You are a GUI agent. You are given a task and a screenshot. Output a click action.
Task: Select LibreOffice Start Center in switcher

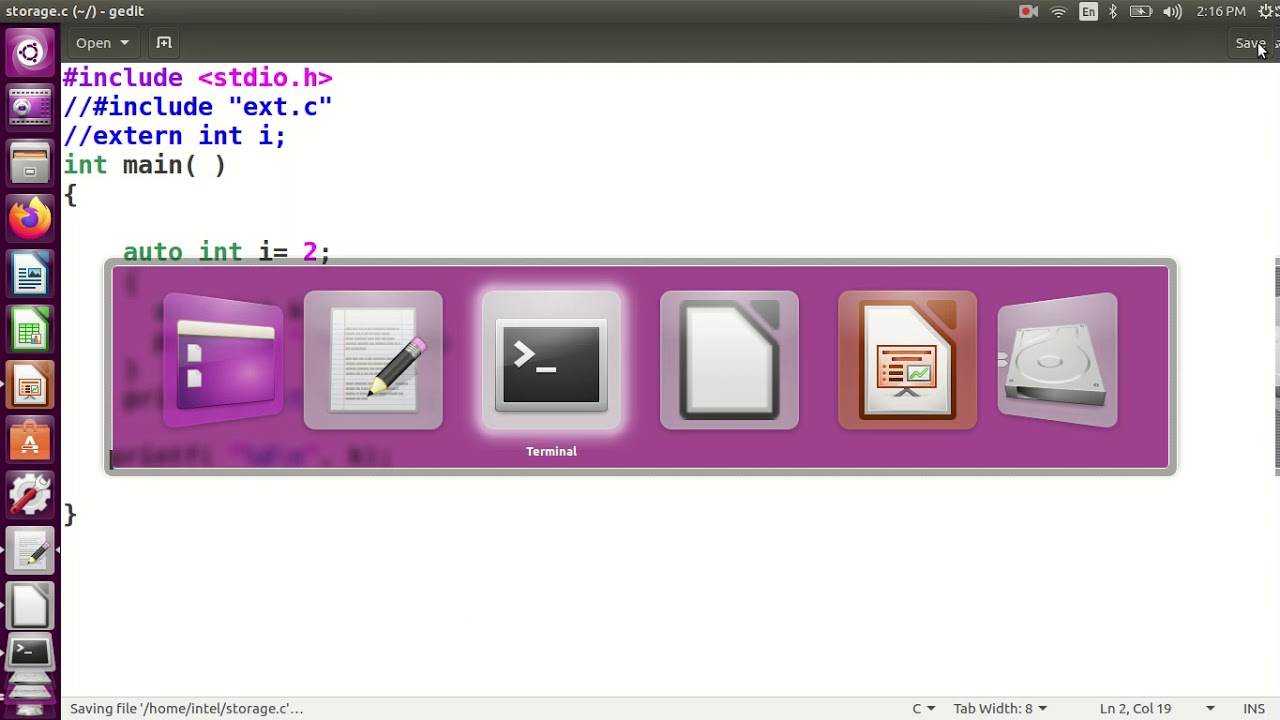729,360
